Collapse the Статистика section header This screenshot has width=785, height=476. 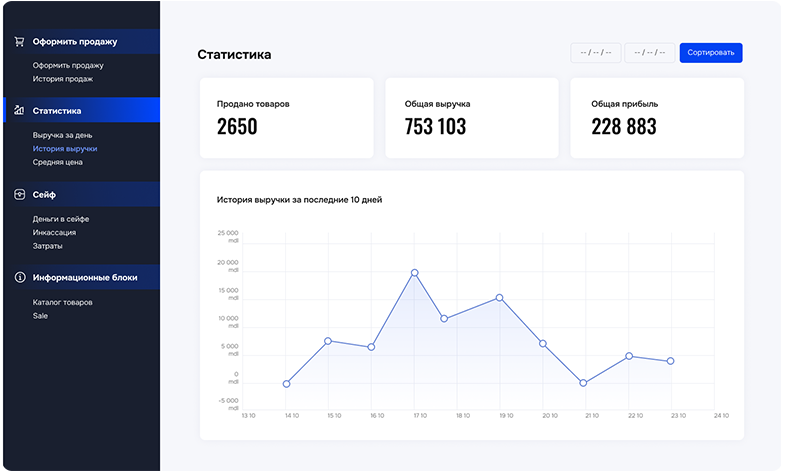click(57, 110)
